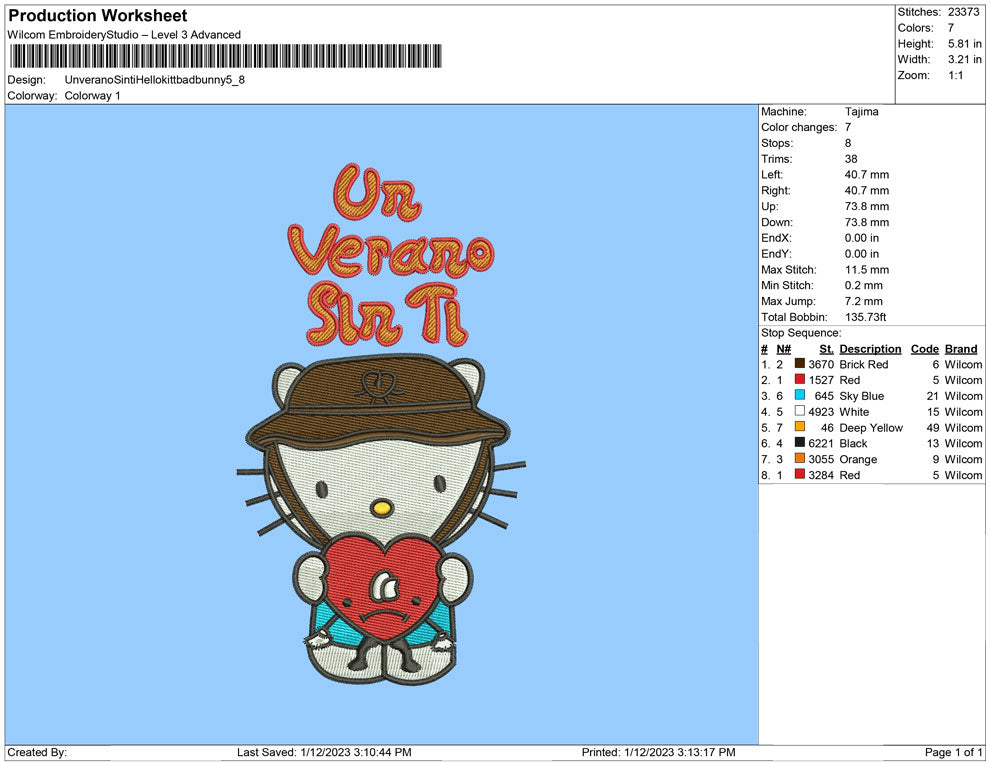Click the Brand column header
The image size is (990, 762).
tap(961, 349)
